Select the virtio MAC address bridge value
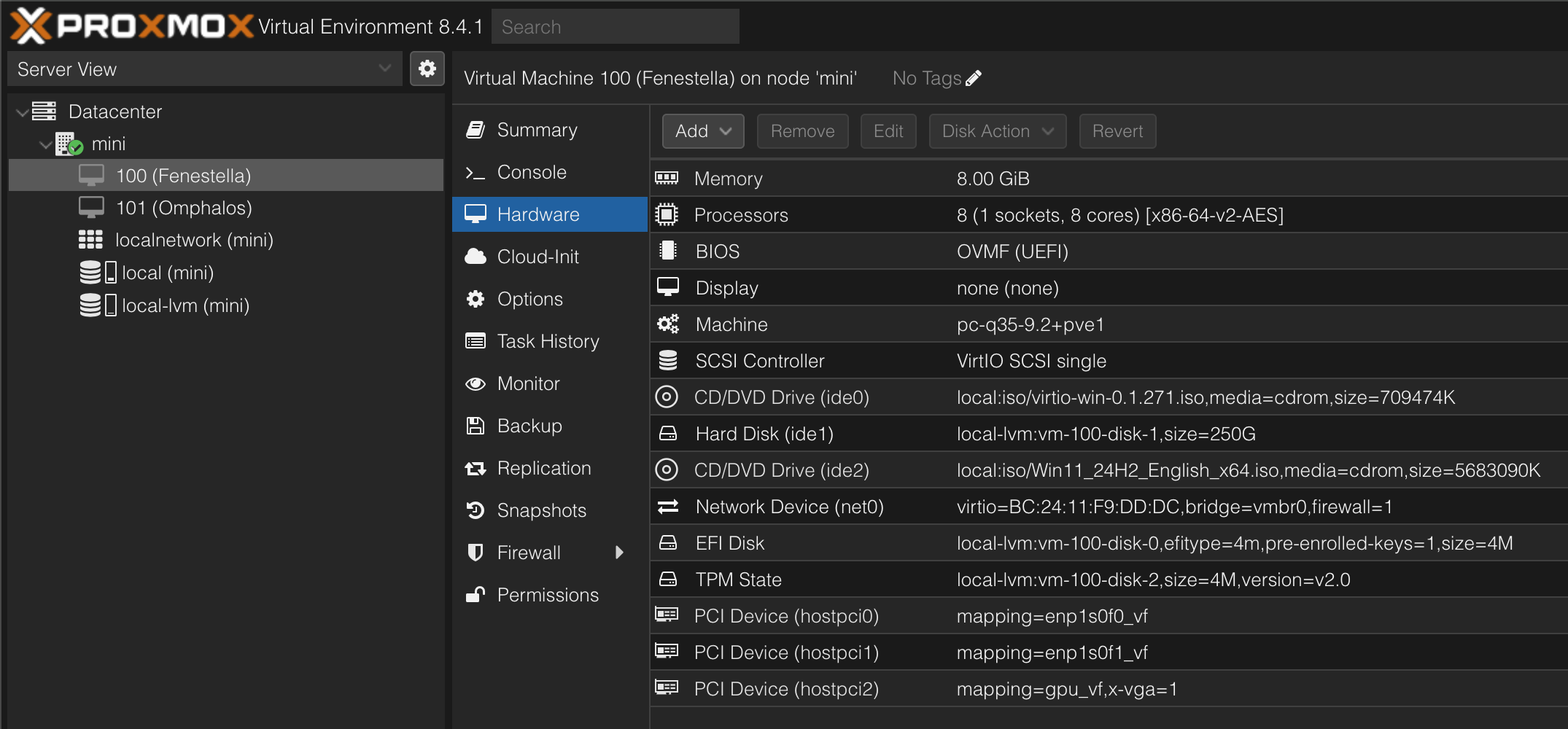Viewport: 1568px width, 729px height. (1175, 507)
